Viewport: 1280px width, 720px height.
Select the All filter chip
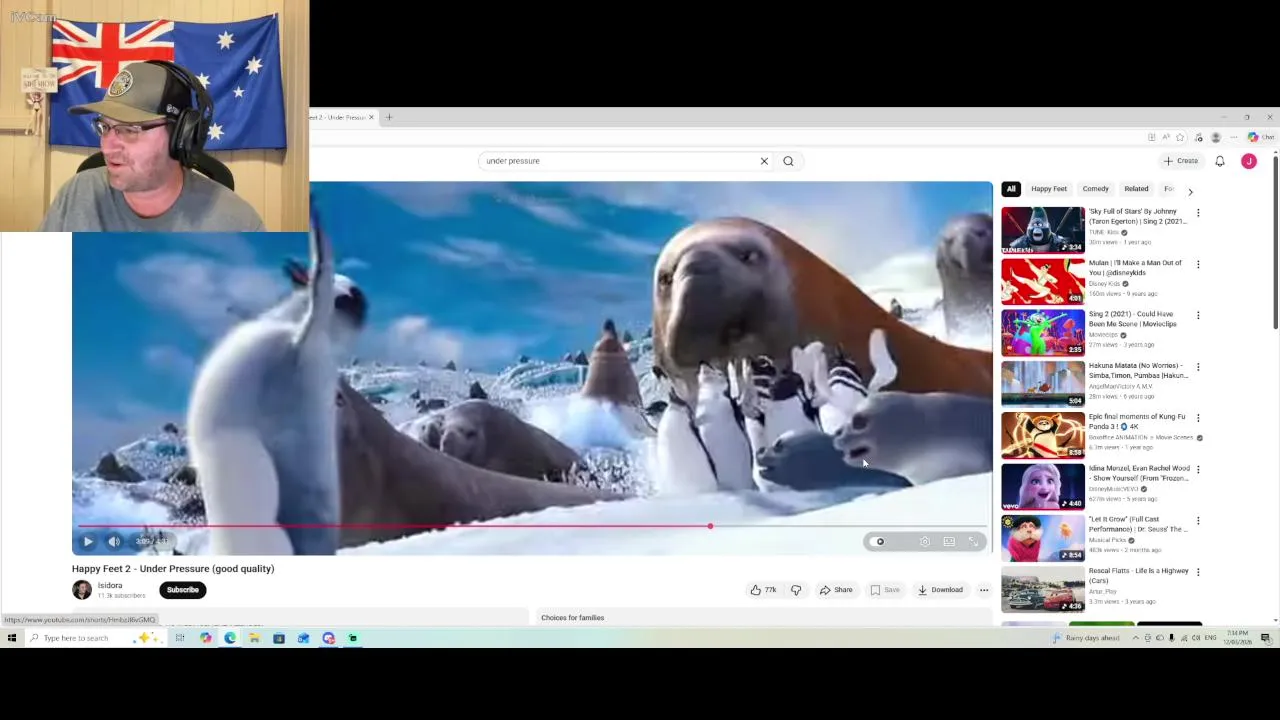pos(1011,189)
